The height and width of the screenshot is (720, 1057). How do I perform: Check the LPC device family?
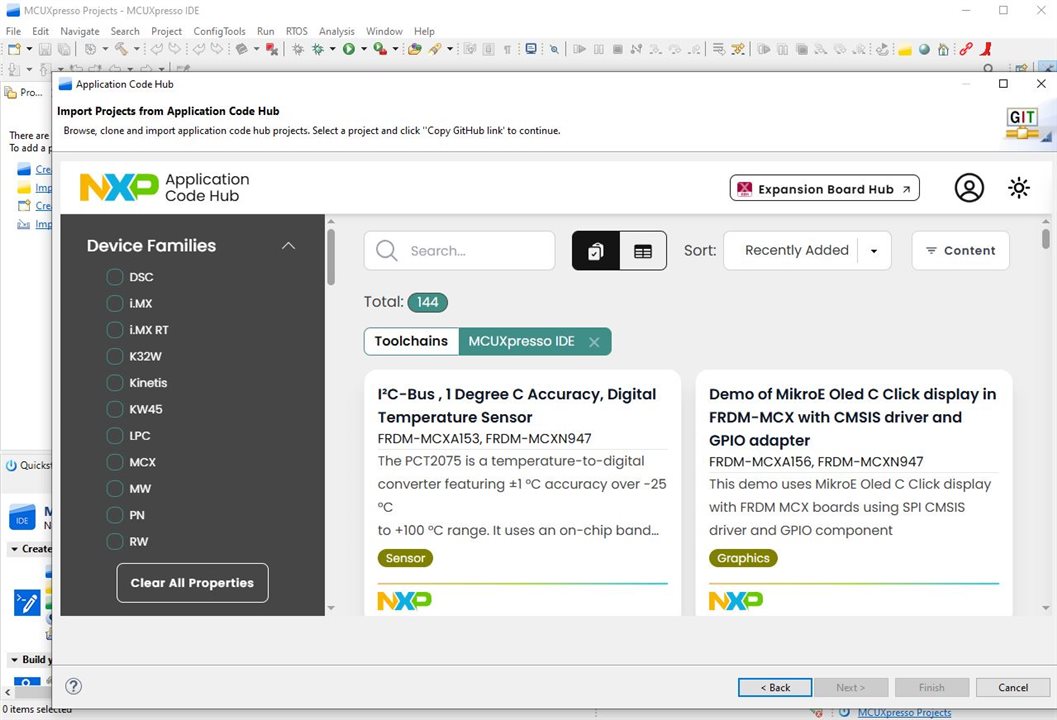[x=115, y=436]
